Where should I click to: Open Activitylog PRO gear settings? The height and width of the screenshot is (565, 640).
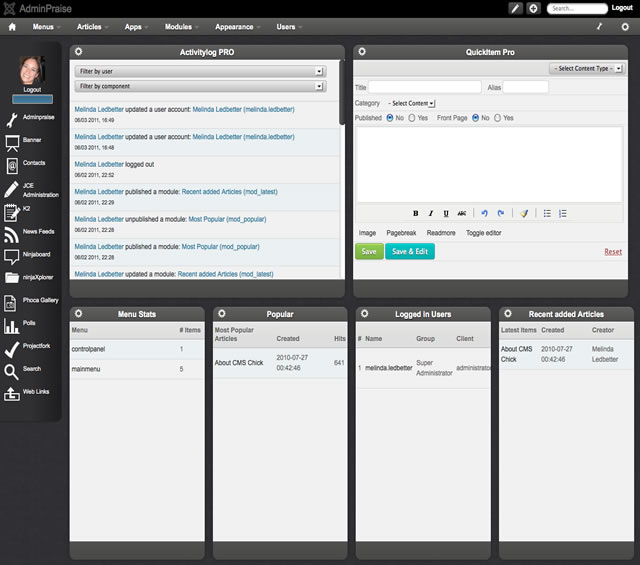tap(79, 51)
